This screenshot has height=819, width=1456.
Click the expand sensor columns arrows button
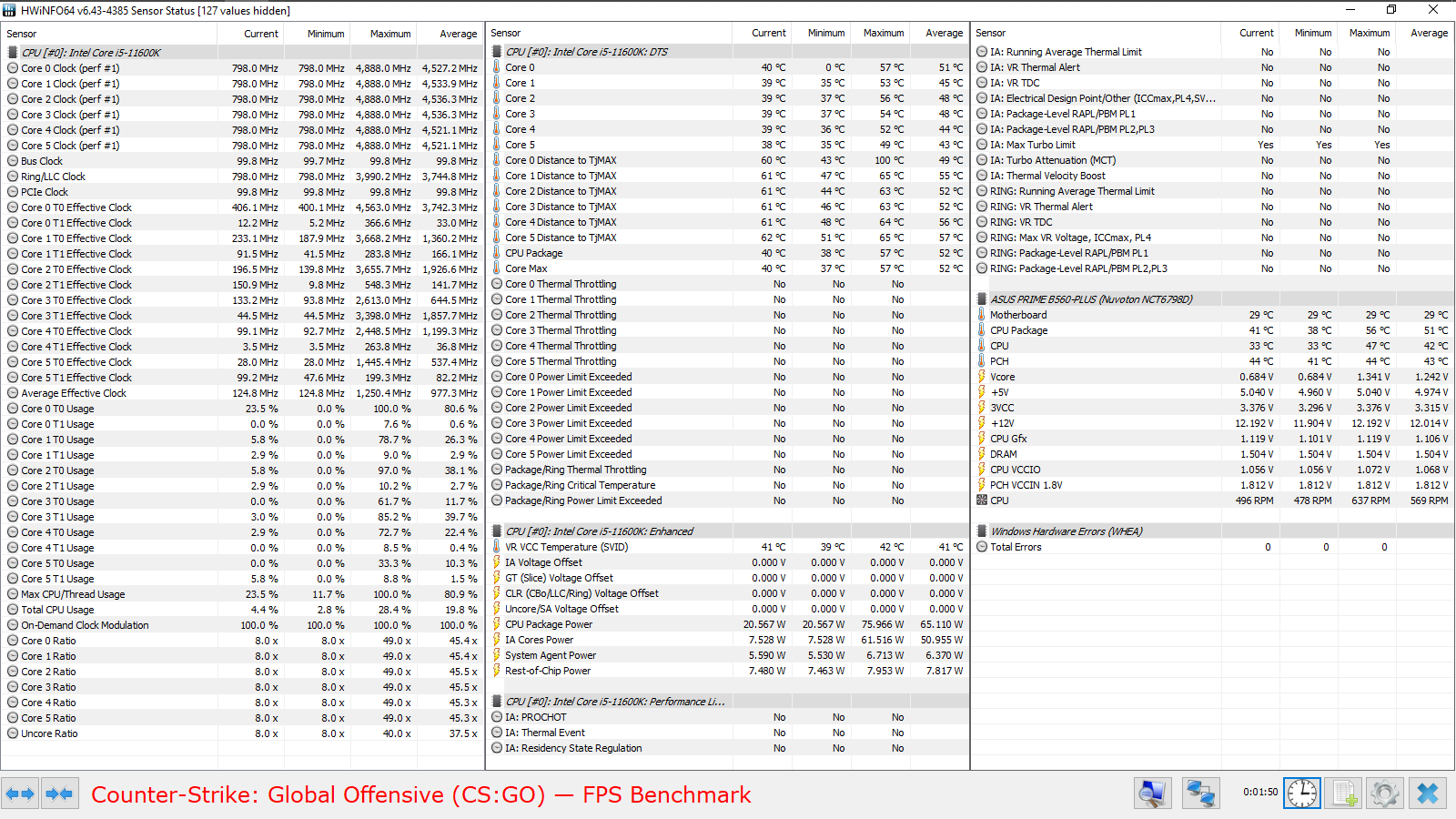coord(20,794)
